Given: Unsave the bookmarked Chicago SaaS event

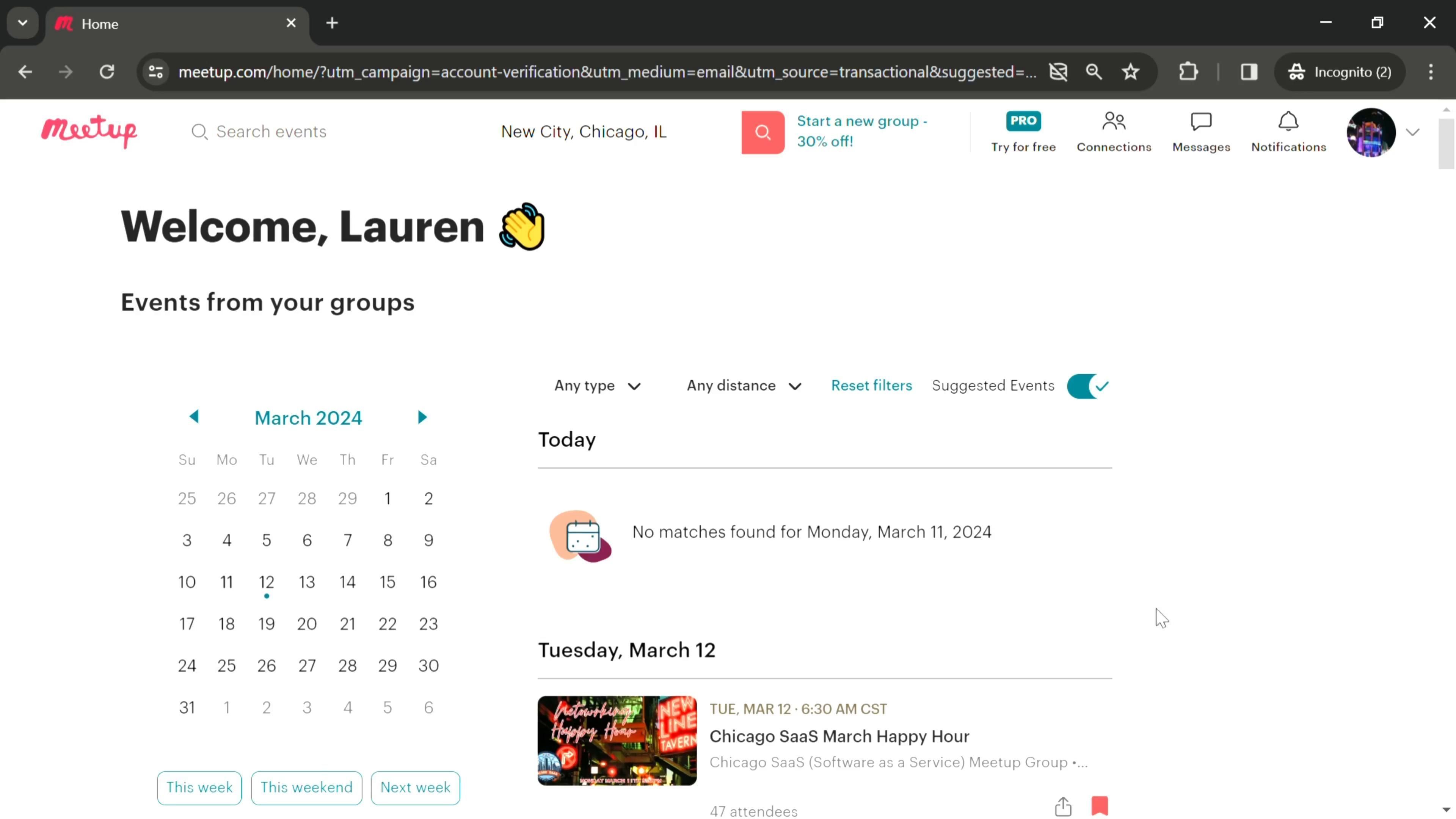Looking at the screenshot, I should coord(1099,805).
